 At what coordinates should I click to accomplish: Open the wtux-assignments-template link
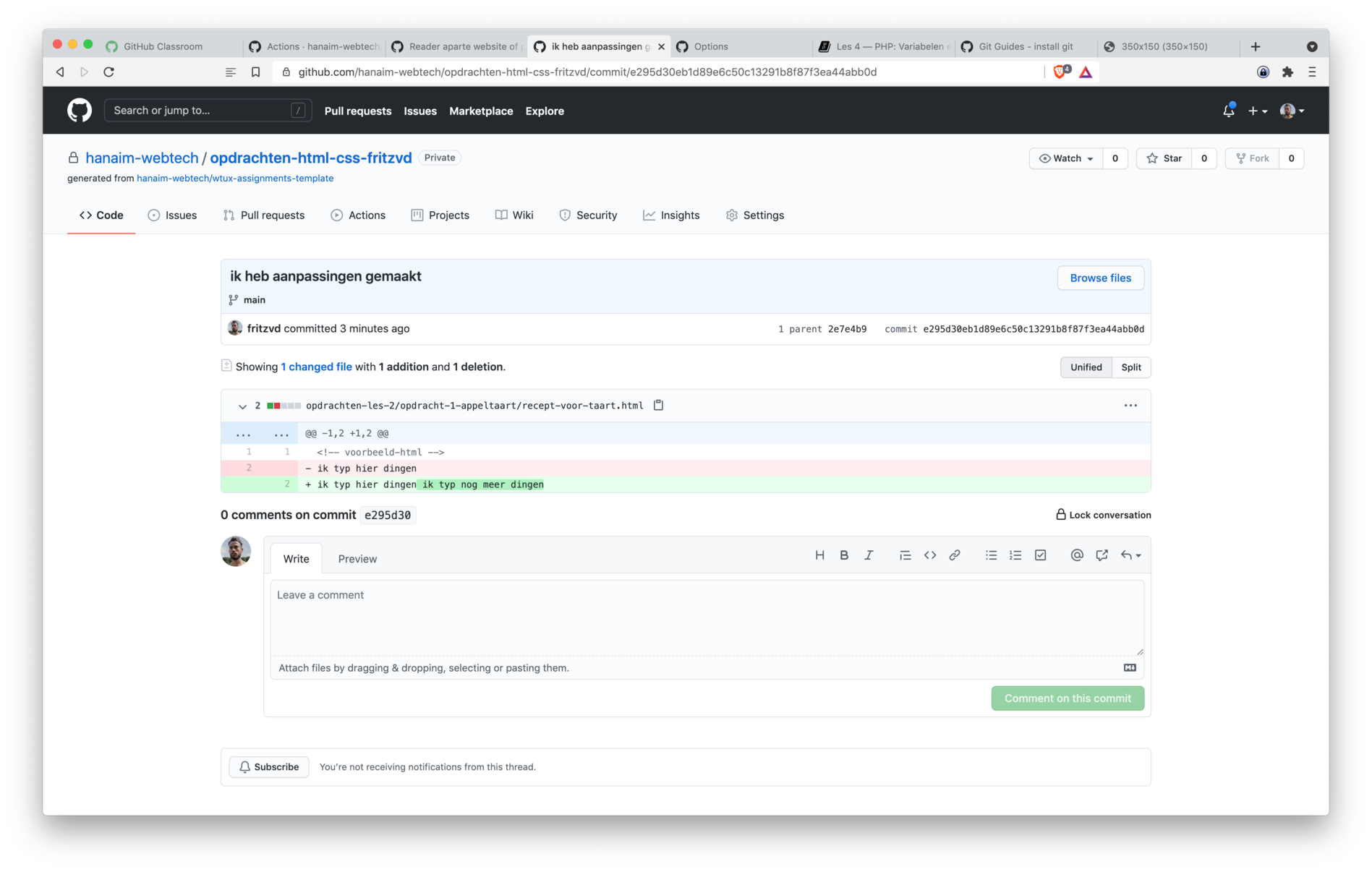point(235,178)
